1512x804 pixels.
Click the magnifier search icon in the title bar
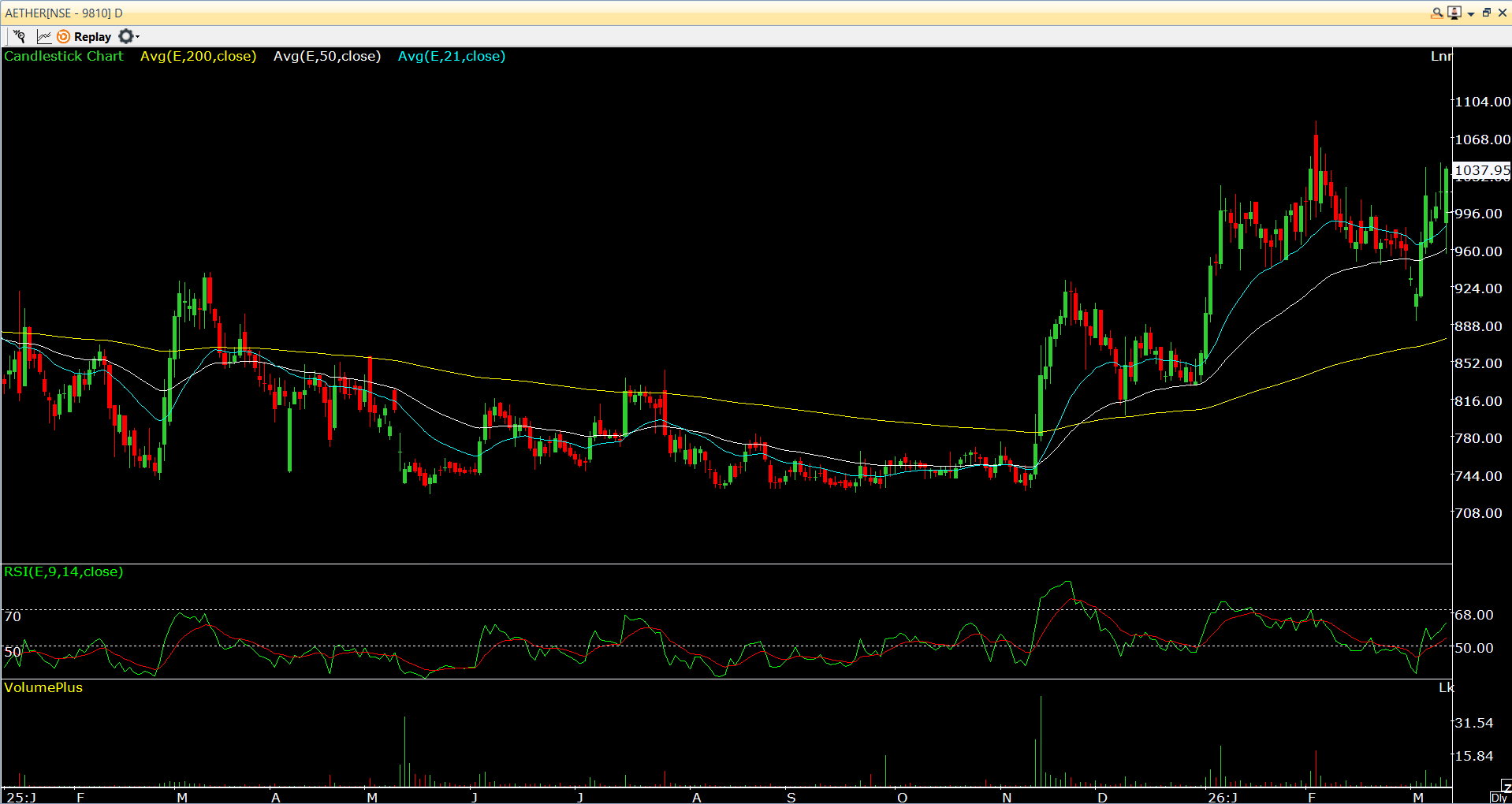[x=1437, y=13]
